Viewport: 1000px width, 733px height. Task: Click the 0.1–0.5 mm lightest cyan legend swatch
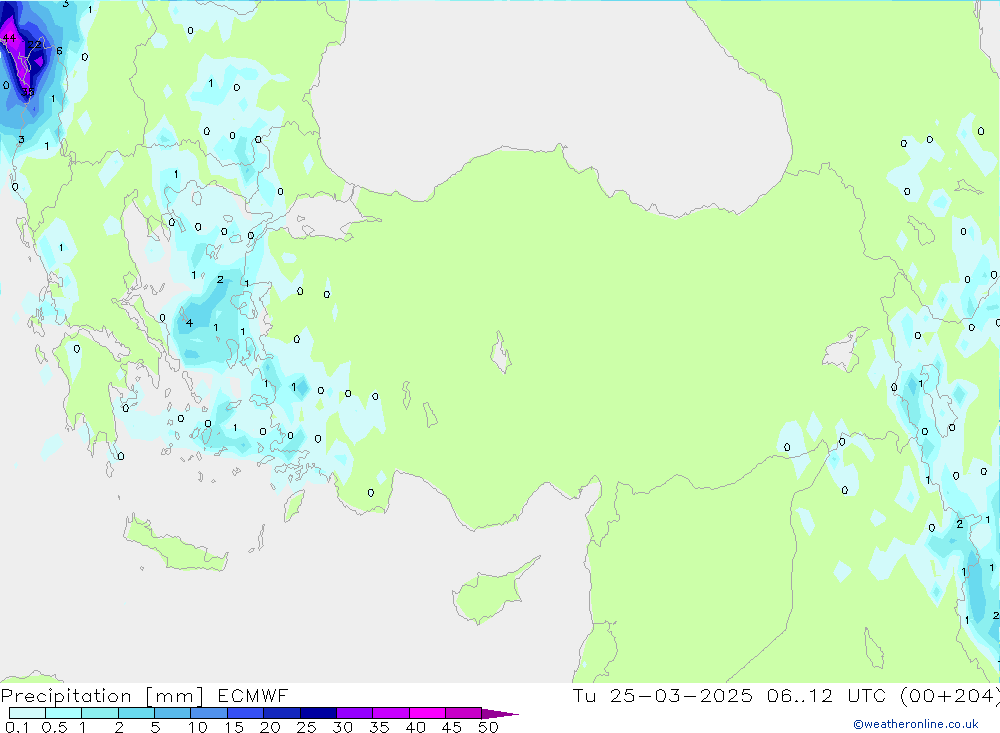(x=27, y=713)
